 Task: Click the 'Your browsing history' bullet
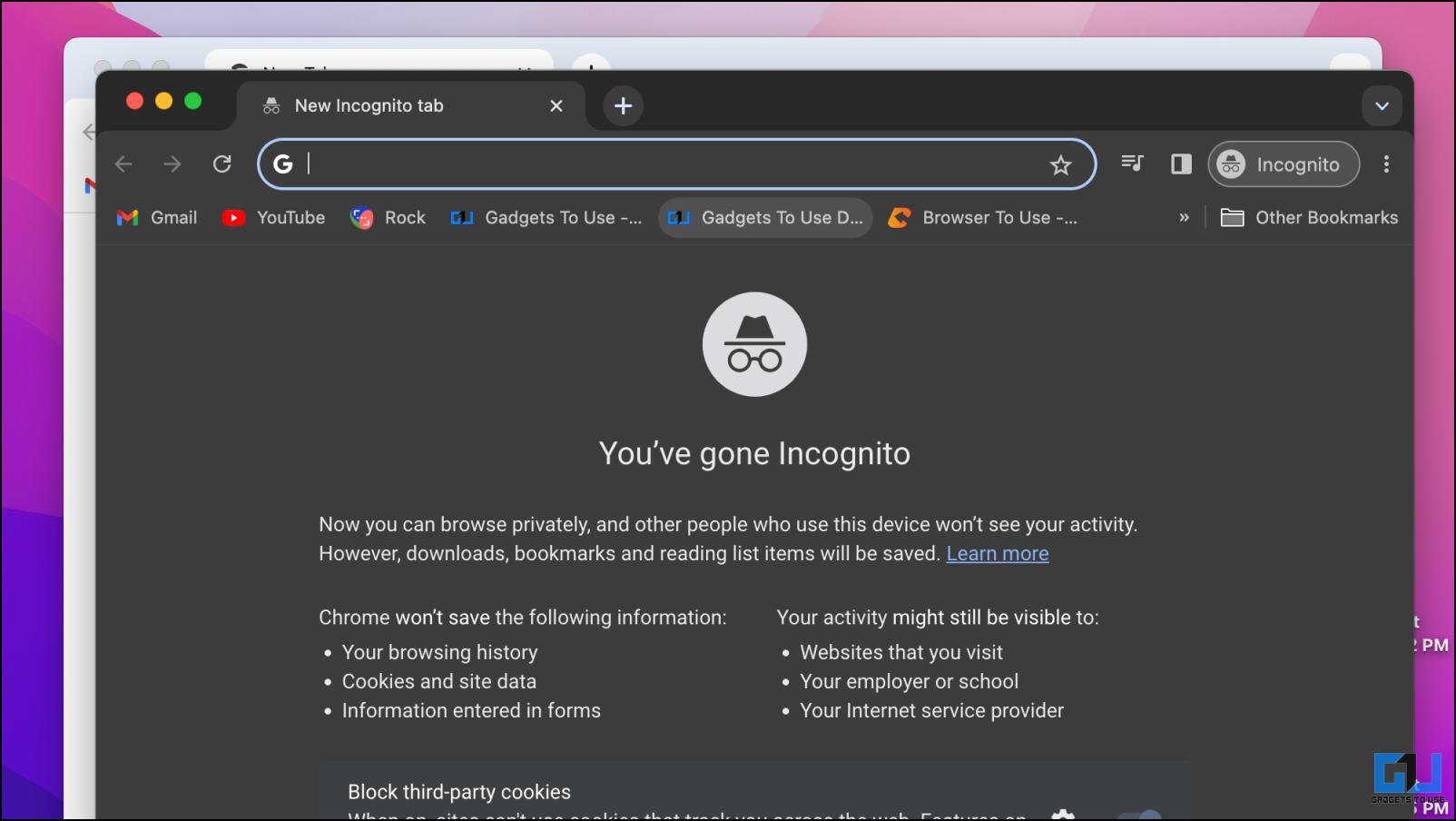[439, 653]
